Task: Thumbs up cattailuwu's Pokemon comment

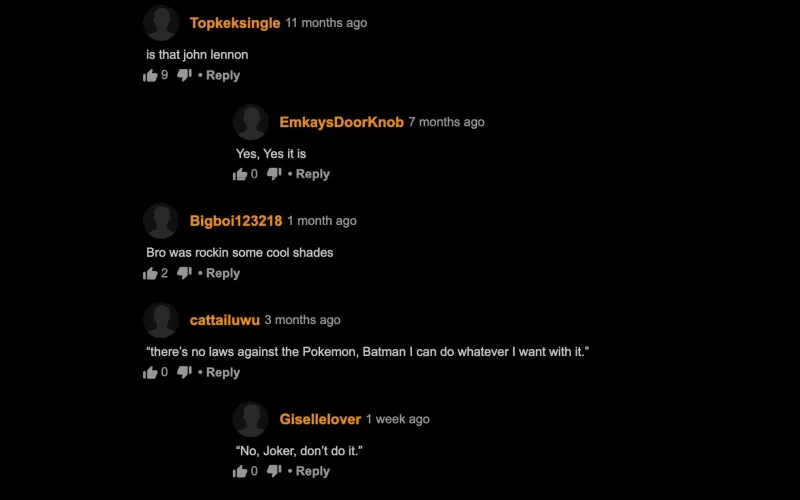Action: 150,372
